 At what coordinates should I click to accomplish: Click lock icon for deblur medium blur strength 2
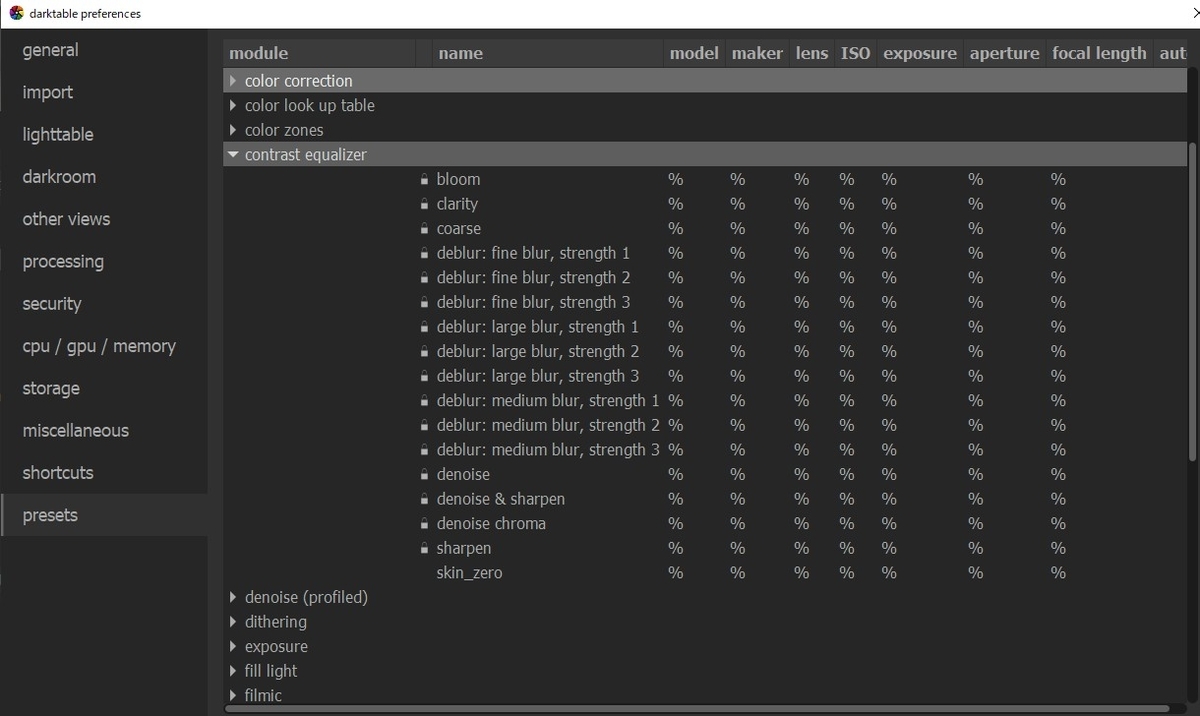pyautogui.click(x=424, y=426)
